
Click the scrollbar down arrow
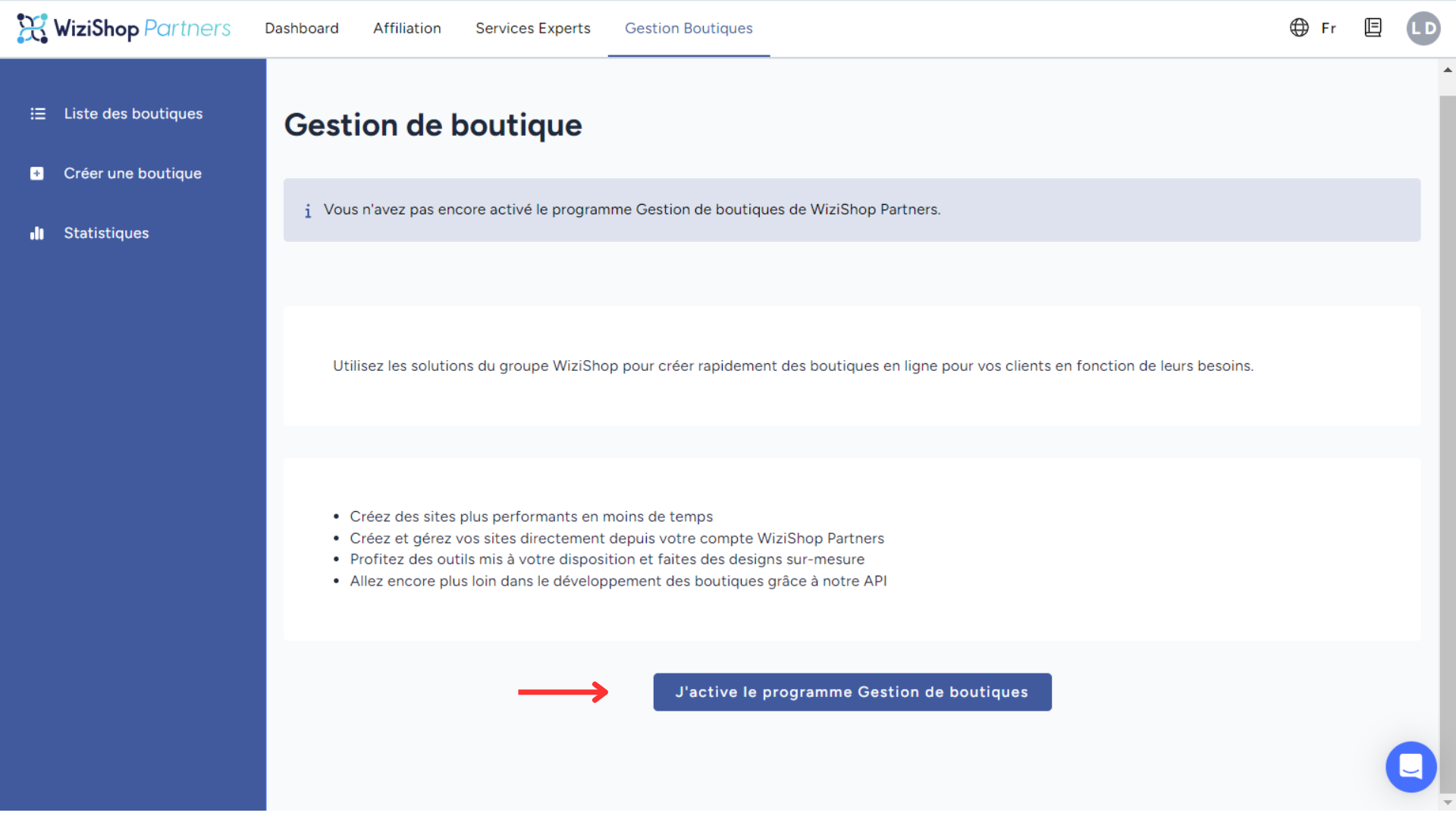[x=1447, y=802]
